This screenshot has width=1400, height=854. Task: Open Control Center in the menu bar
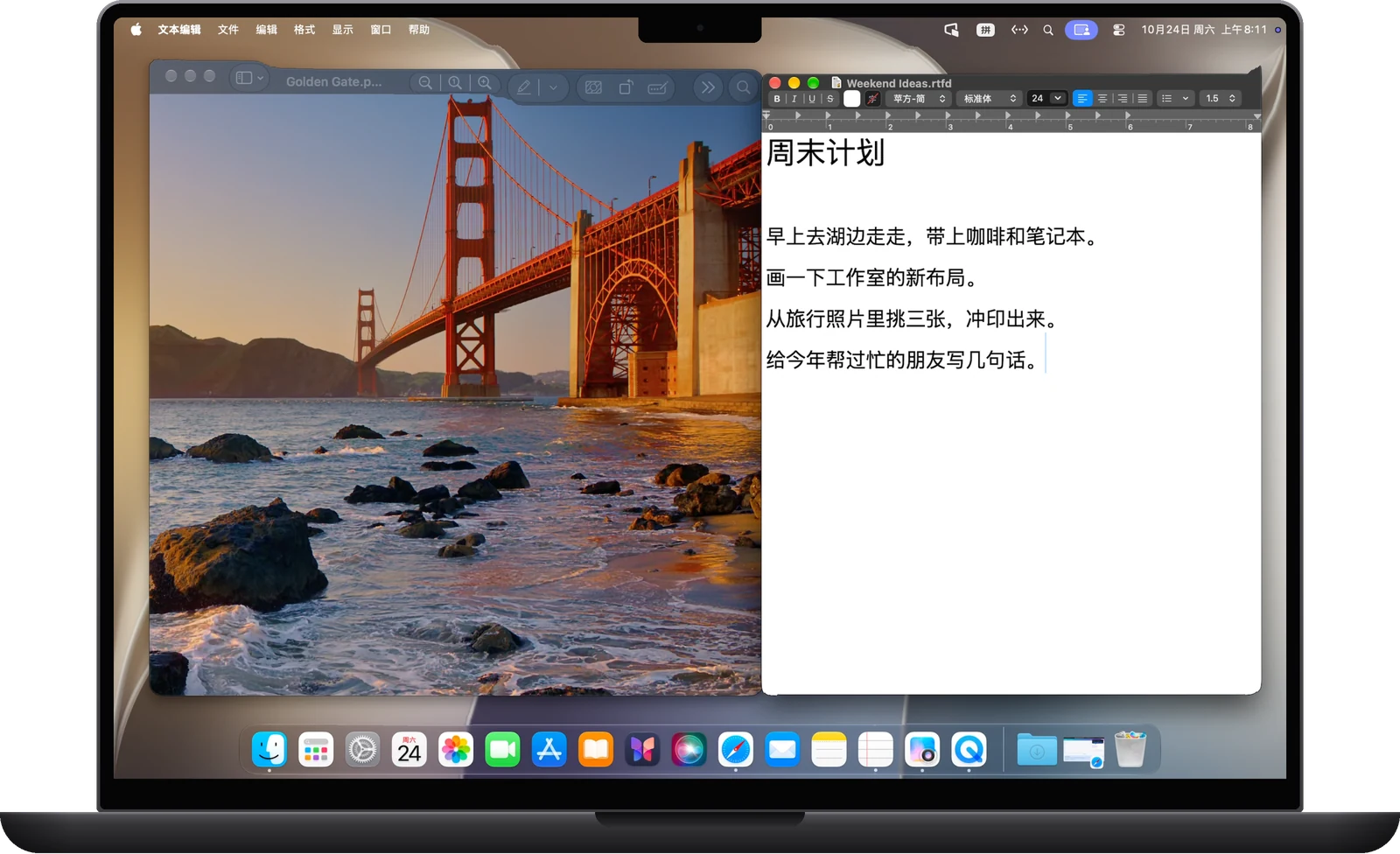pyautogui.click(x=1118, y=30)
